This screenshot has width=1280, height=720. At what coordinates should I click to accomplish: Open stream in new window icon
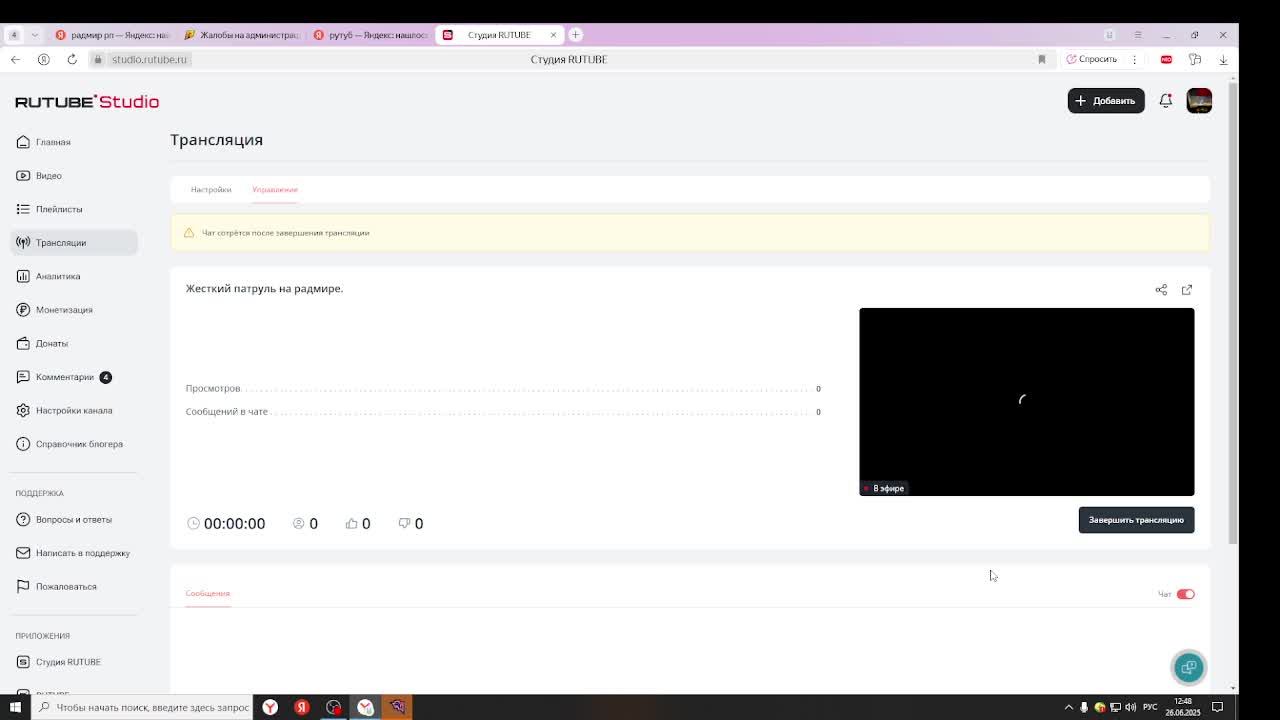pos(1187,290)
